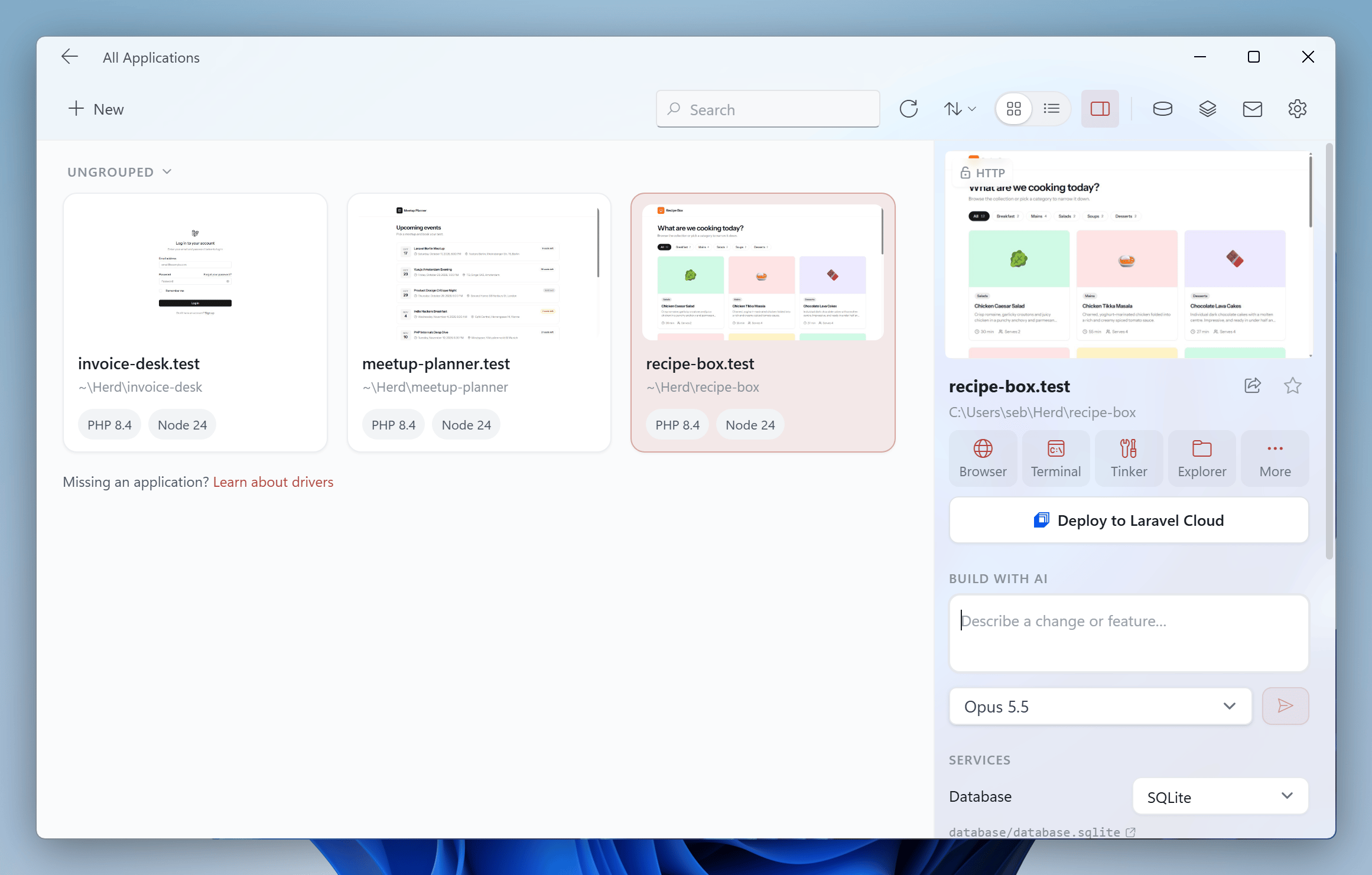
Task: Favorite recipe-box.test with star icon
Action: [x=1293, y=386]
